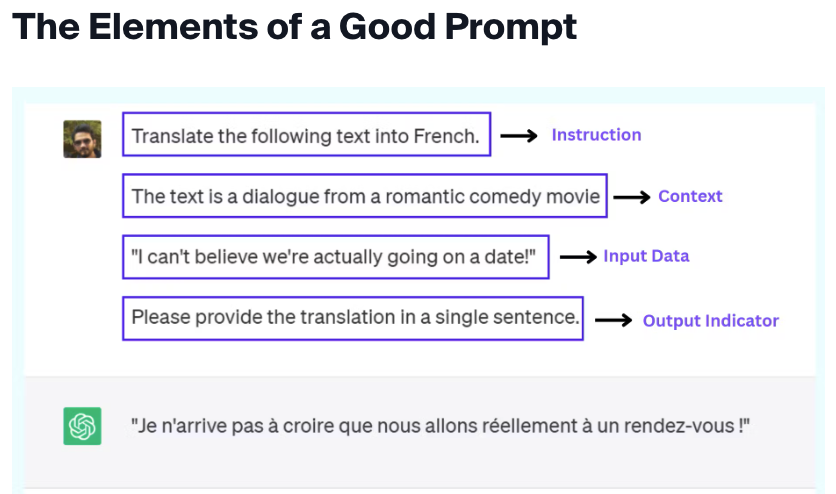Select the 'going on a date' quote box
The image size is (836, 494).
[336, 257]
